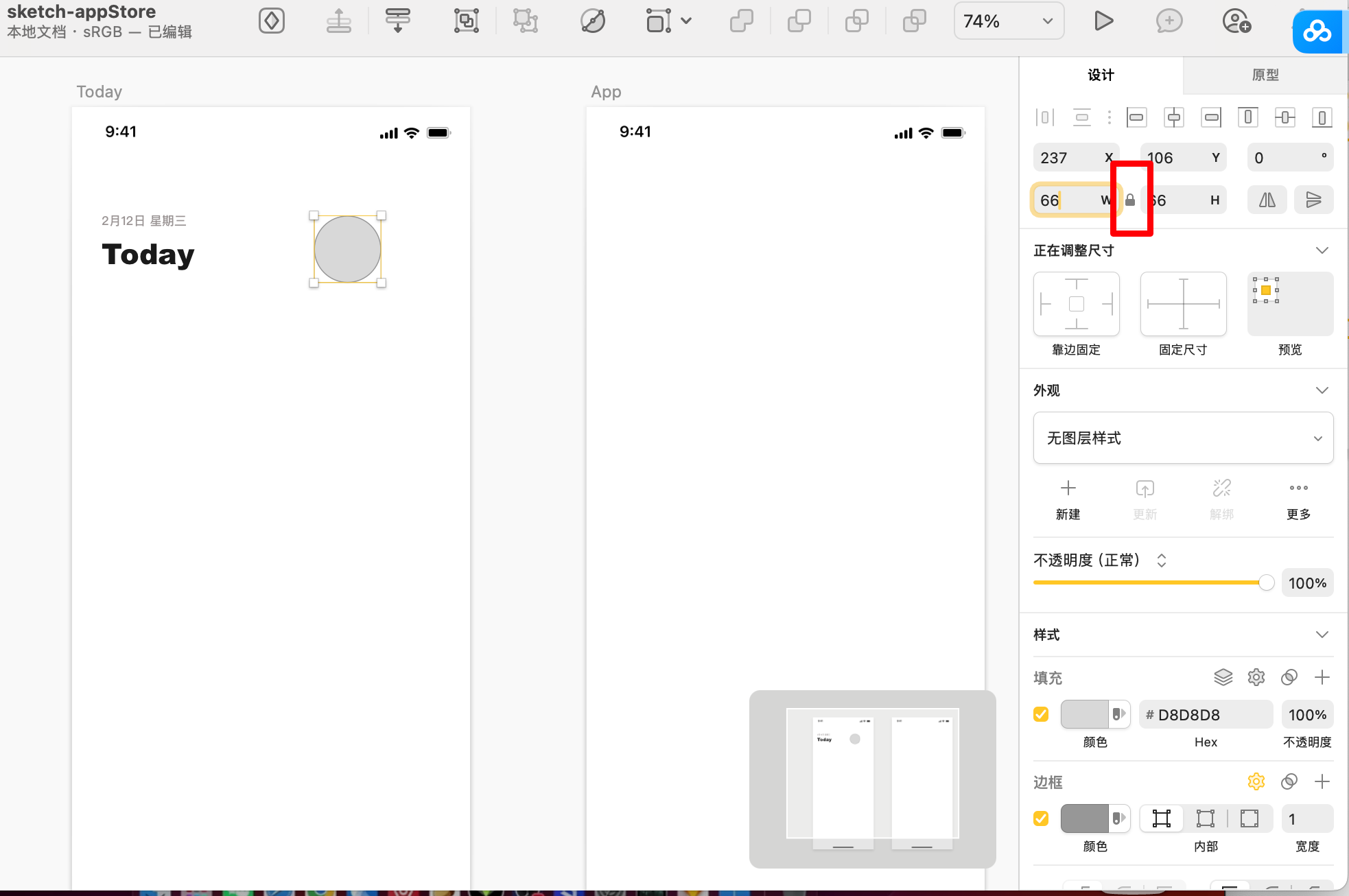Open the D8D8D8 fill color swatch
This screenshot has width=1349, height=896.
coord(1085,714)
